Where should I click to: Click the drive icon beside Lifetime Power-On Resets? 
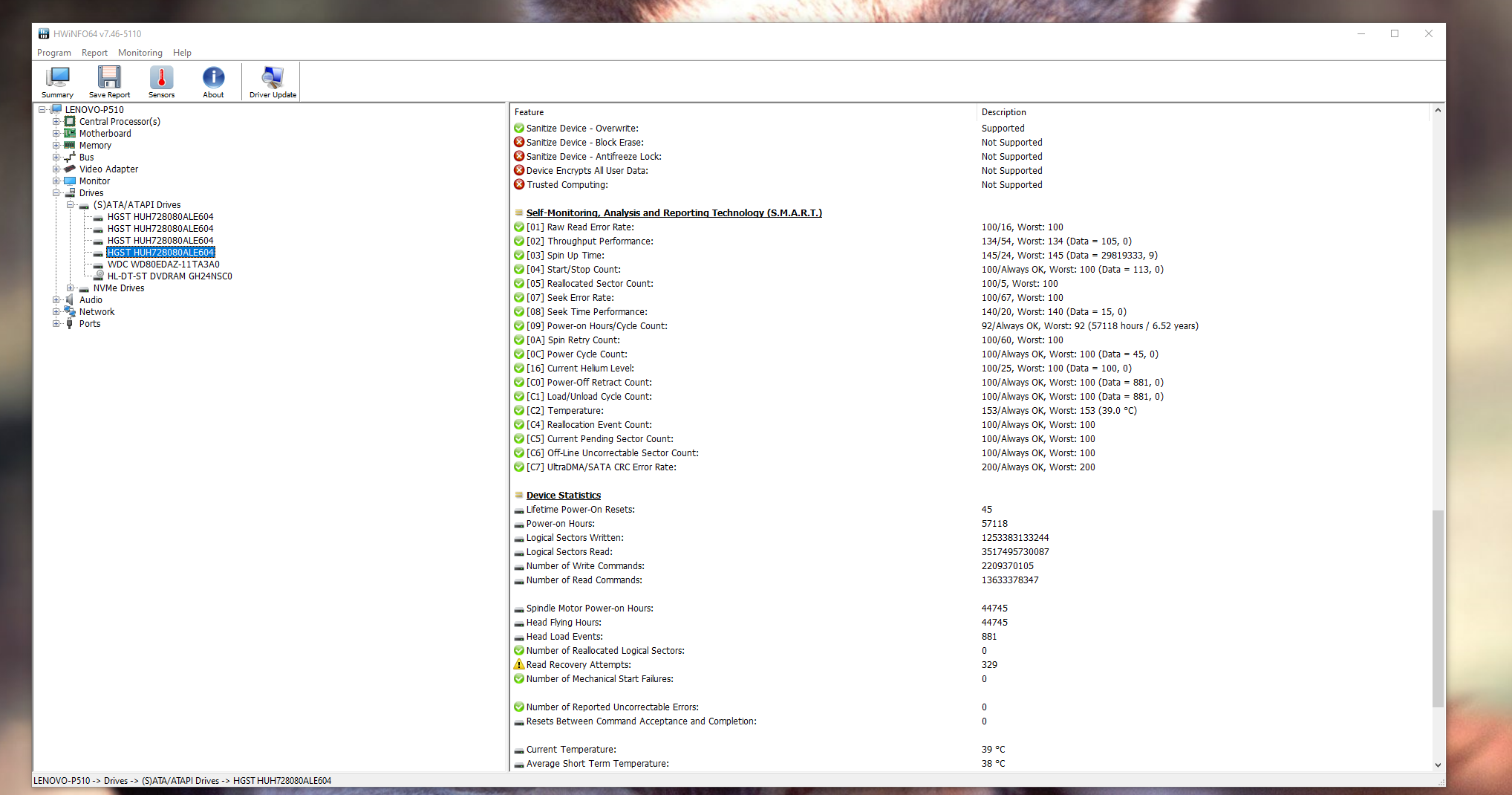pyautogui.click(x=519, y=510)
